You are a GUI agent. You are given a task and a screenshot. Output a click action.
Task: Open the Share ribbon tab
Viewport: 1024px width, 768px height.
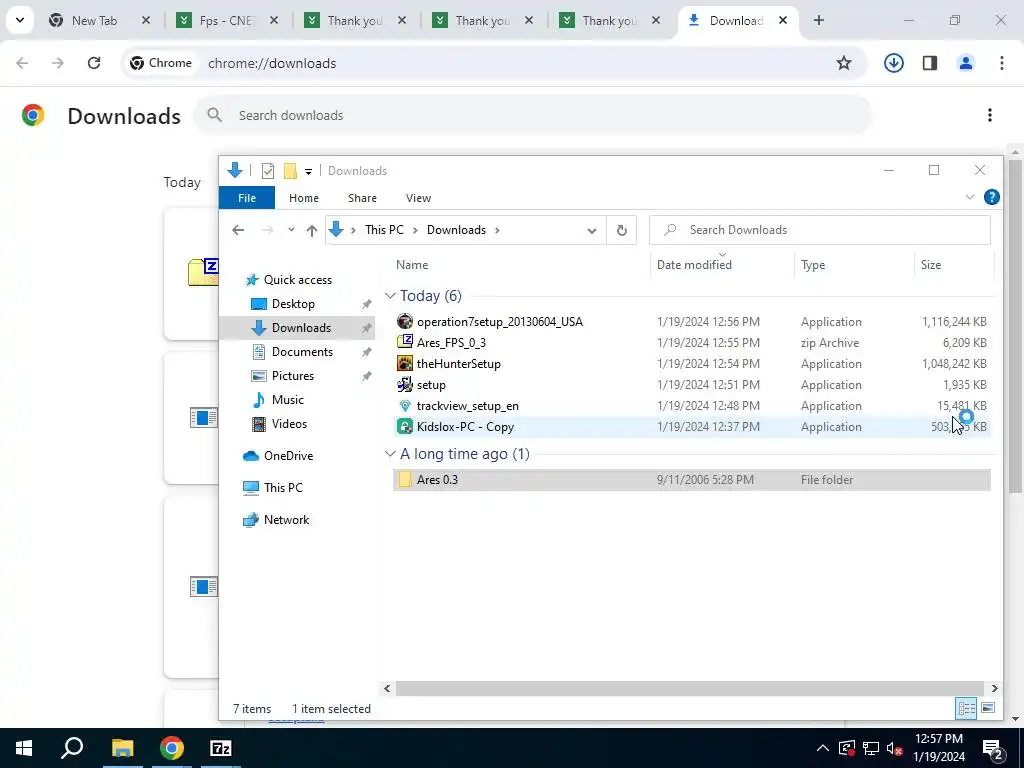coord(362,198)
